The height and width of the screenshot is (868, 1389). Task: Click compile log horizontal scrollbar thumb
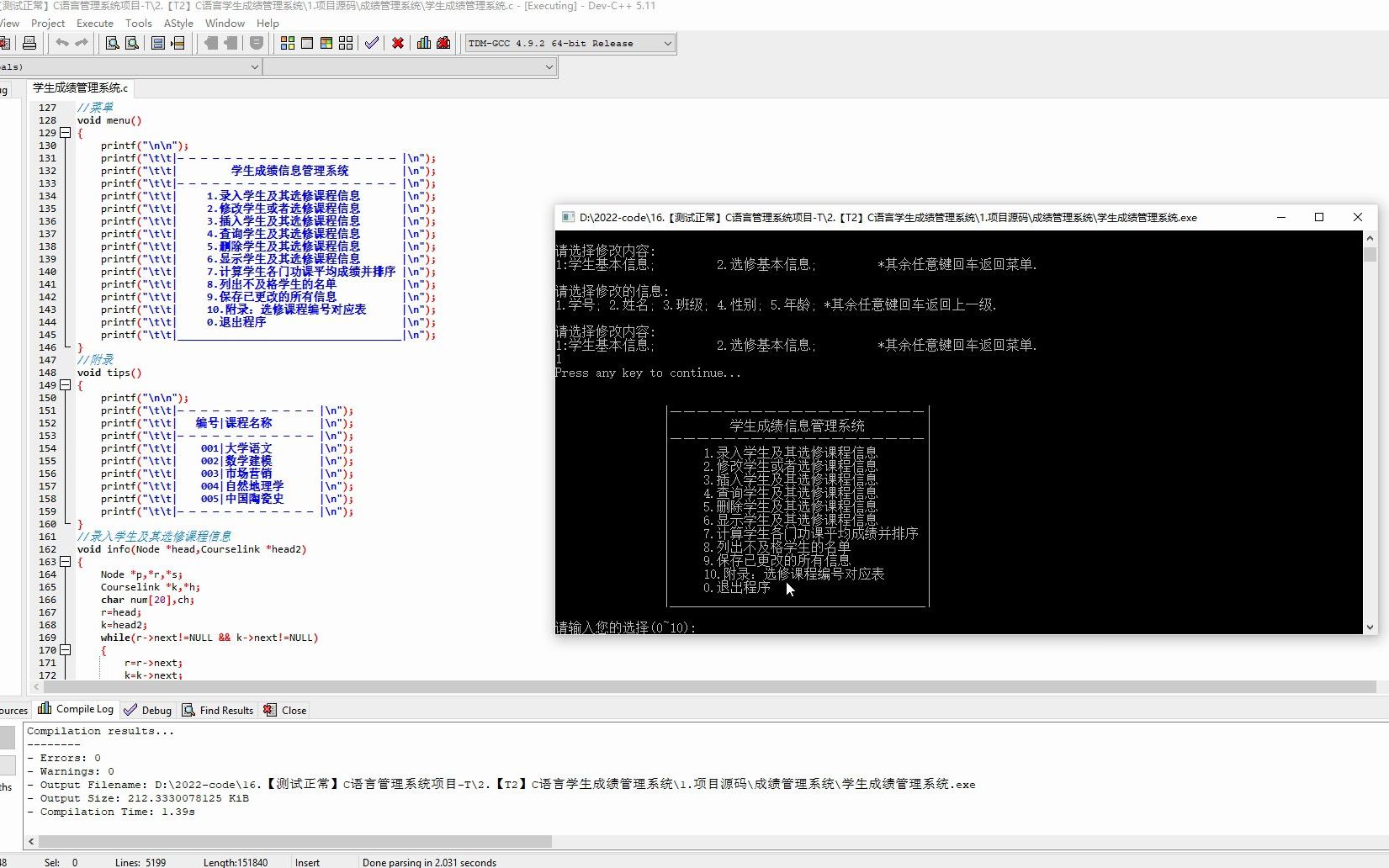(295, 841)
